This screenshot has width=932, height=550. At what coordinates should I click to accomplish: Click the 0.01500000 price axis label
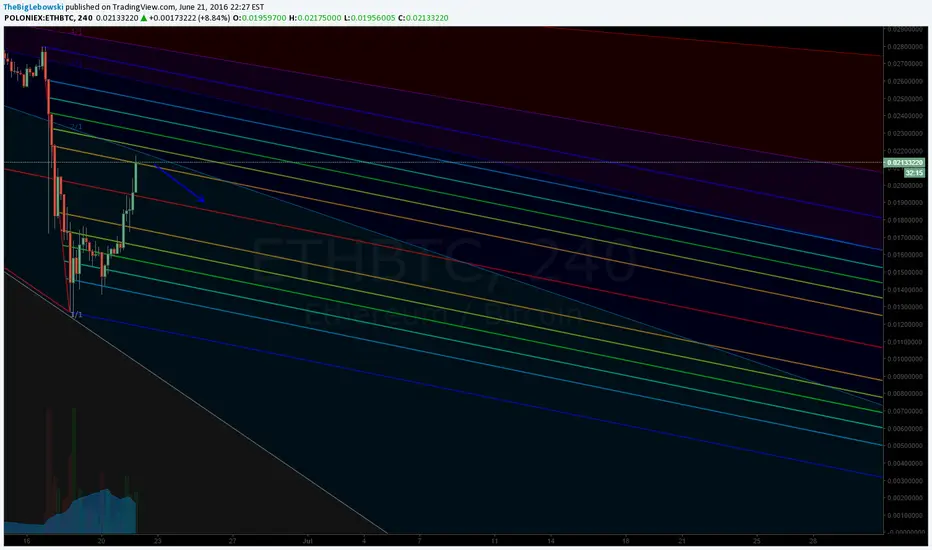(x=905, y=272)
